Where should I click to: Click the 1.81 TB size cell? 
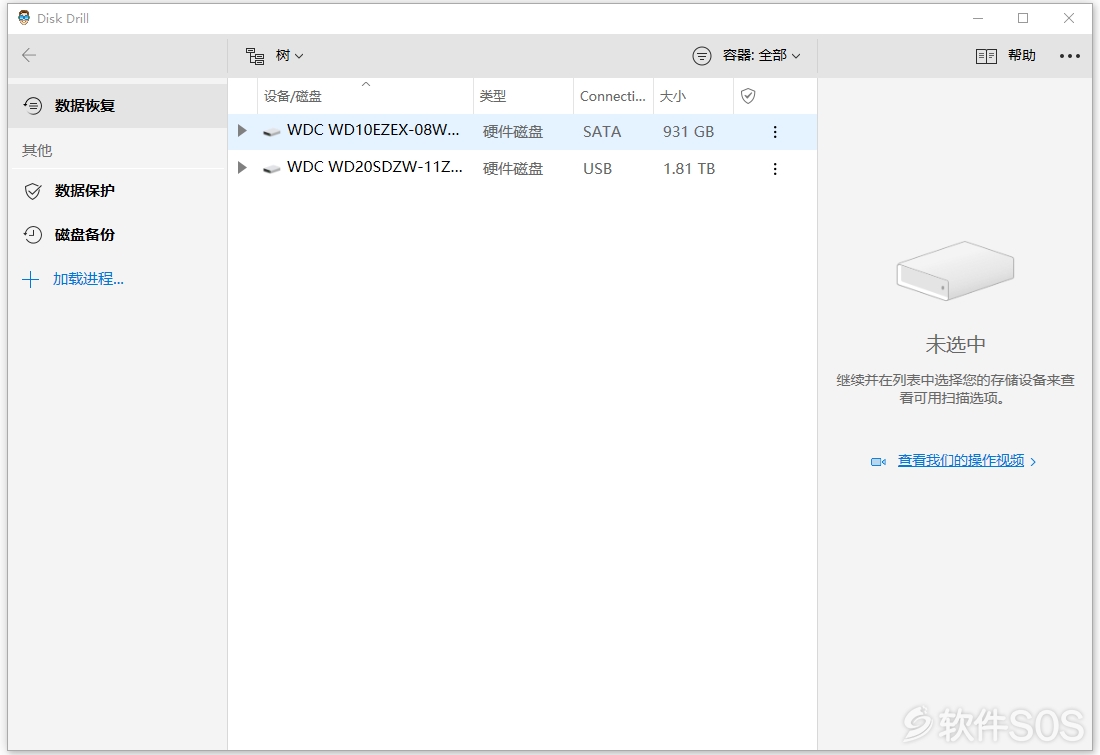coord(689,168)
